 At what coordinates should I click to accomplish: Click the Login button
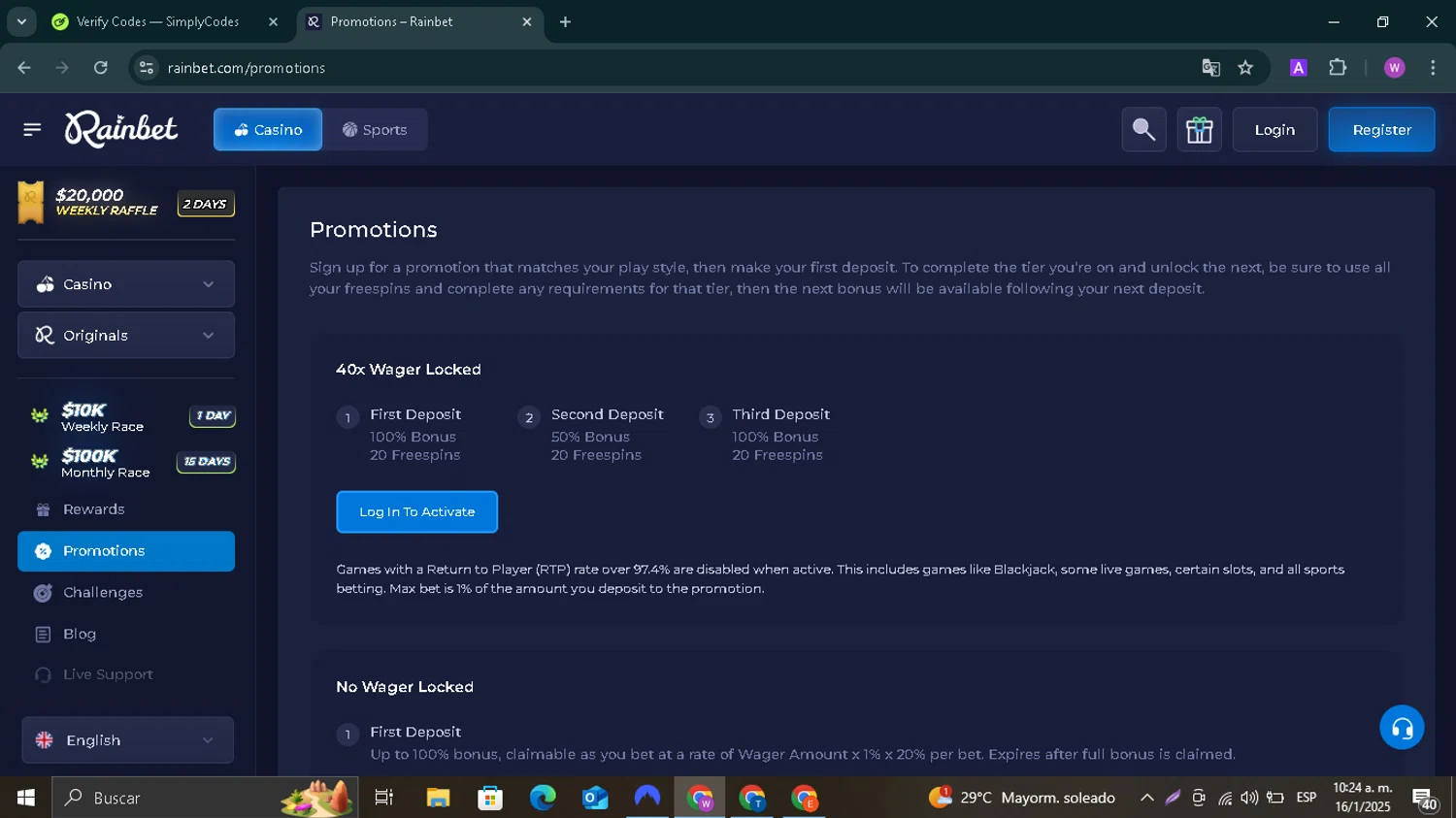(x=1274, y=129)
